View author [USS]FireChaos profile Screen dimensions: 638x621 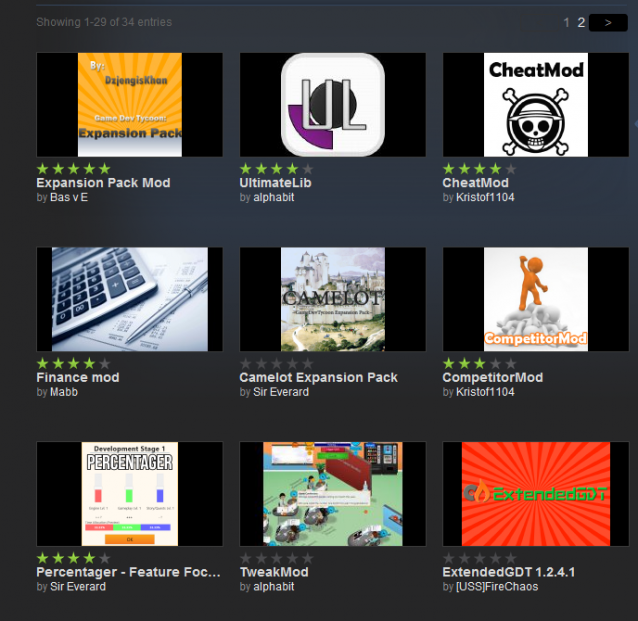[497, 586]
